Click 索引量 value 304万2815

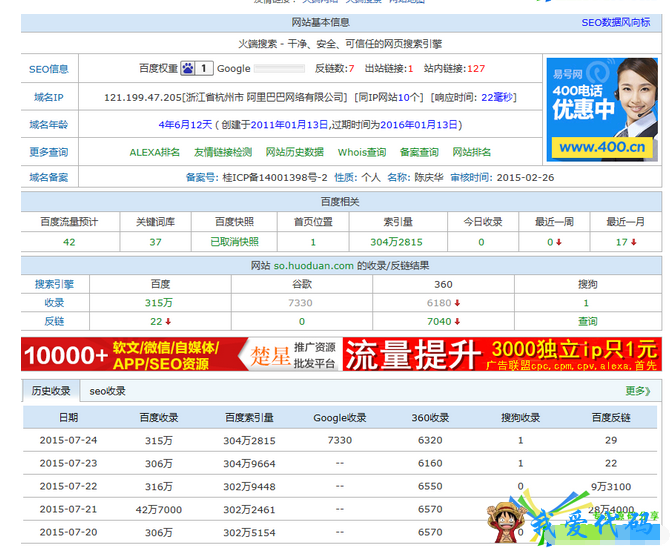[396, 242]
